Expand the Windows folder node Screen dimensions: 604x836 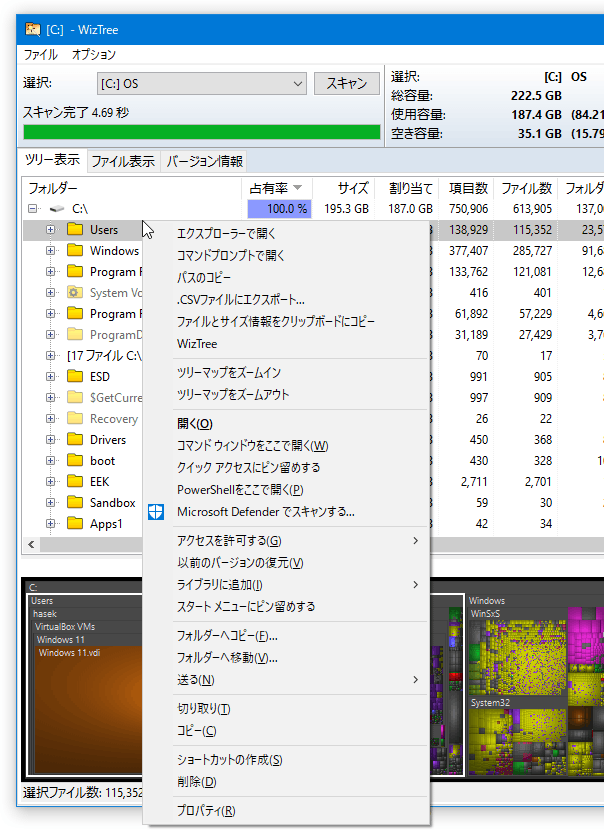coord(50,251)
